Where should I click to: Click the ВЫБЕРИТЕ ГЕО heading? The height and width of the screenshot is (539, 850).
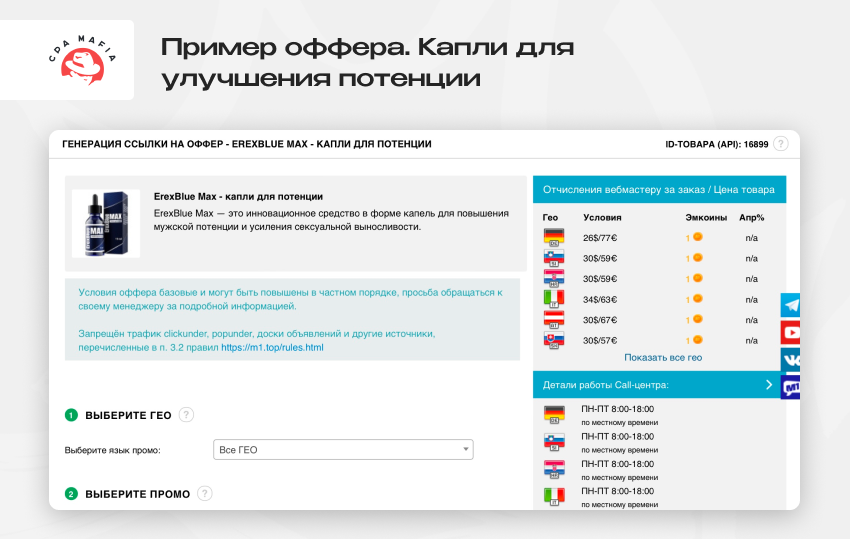pyautogui.click(x=128, y=415)
